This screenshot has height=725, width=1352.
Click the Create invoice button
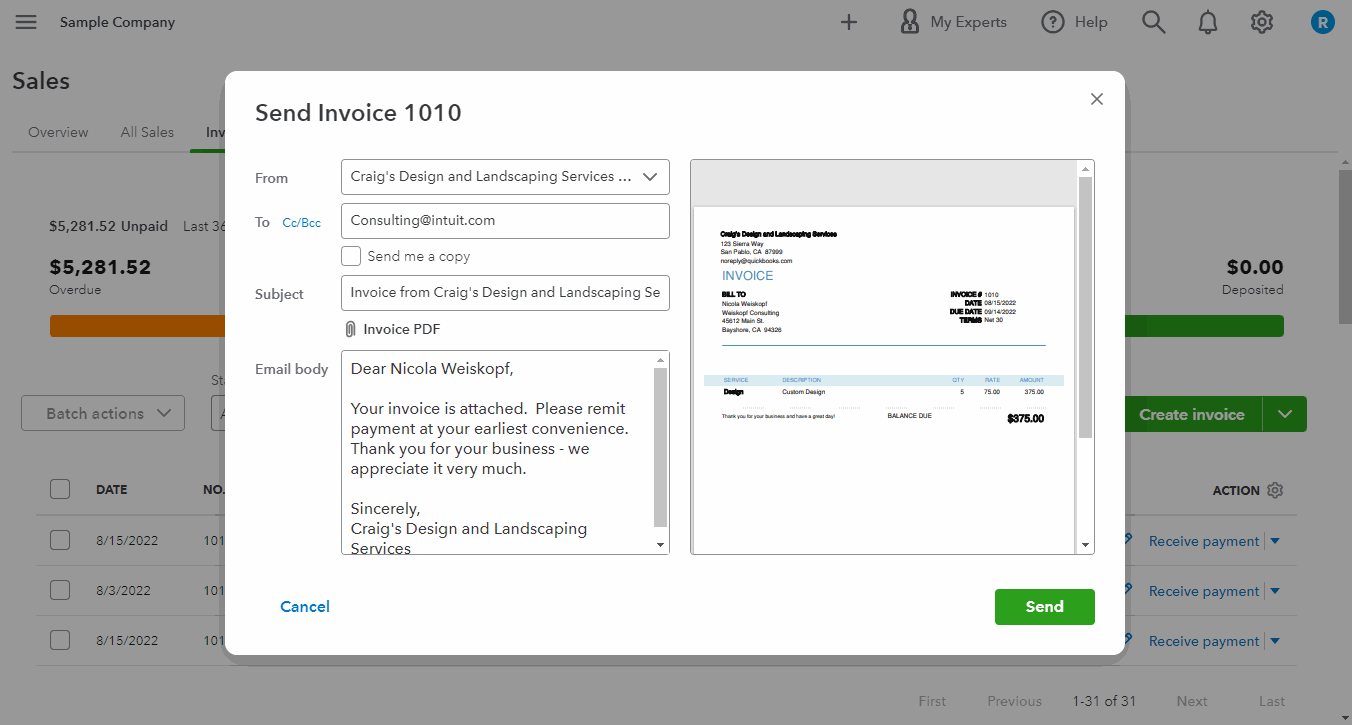click(x=1192, y=414)
